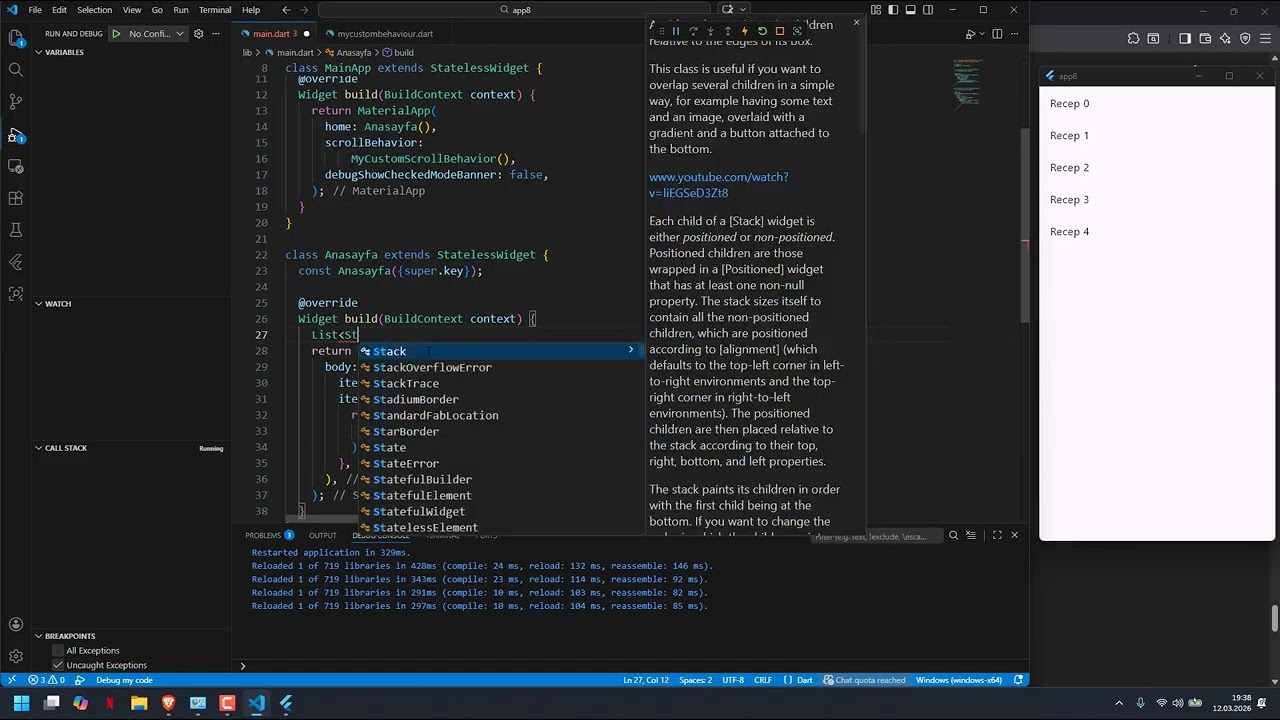Stop debugging red square icon
The height and width of the screenshot is (720, 1280).
[x=780, y=31]
